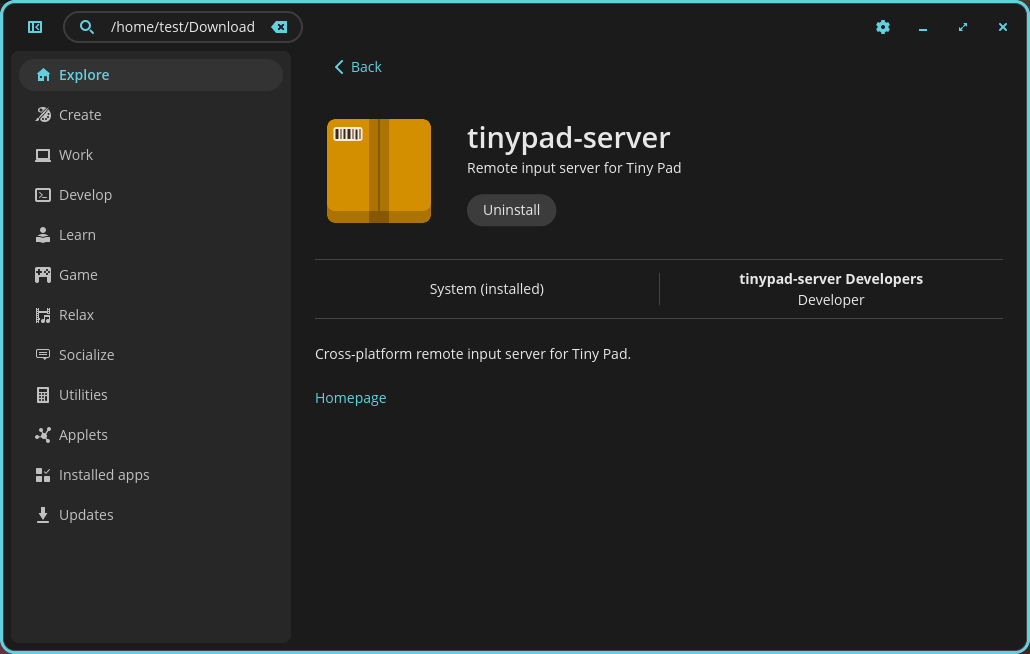Click into the /home/test/Download search field
This screenshot has width=1030, height=654.
pyautogui.click(x=183, y=27)
